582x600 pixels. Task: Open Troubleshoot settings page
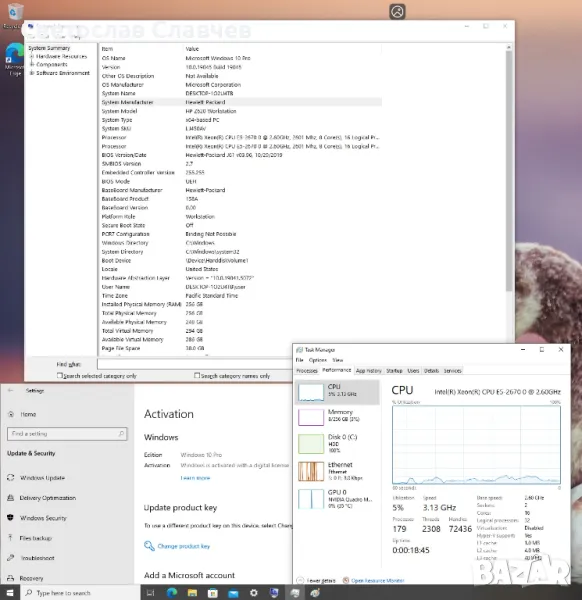[x=37, y=558]
